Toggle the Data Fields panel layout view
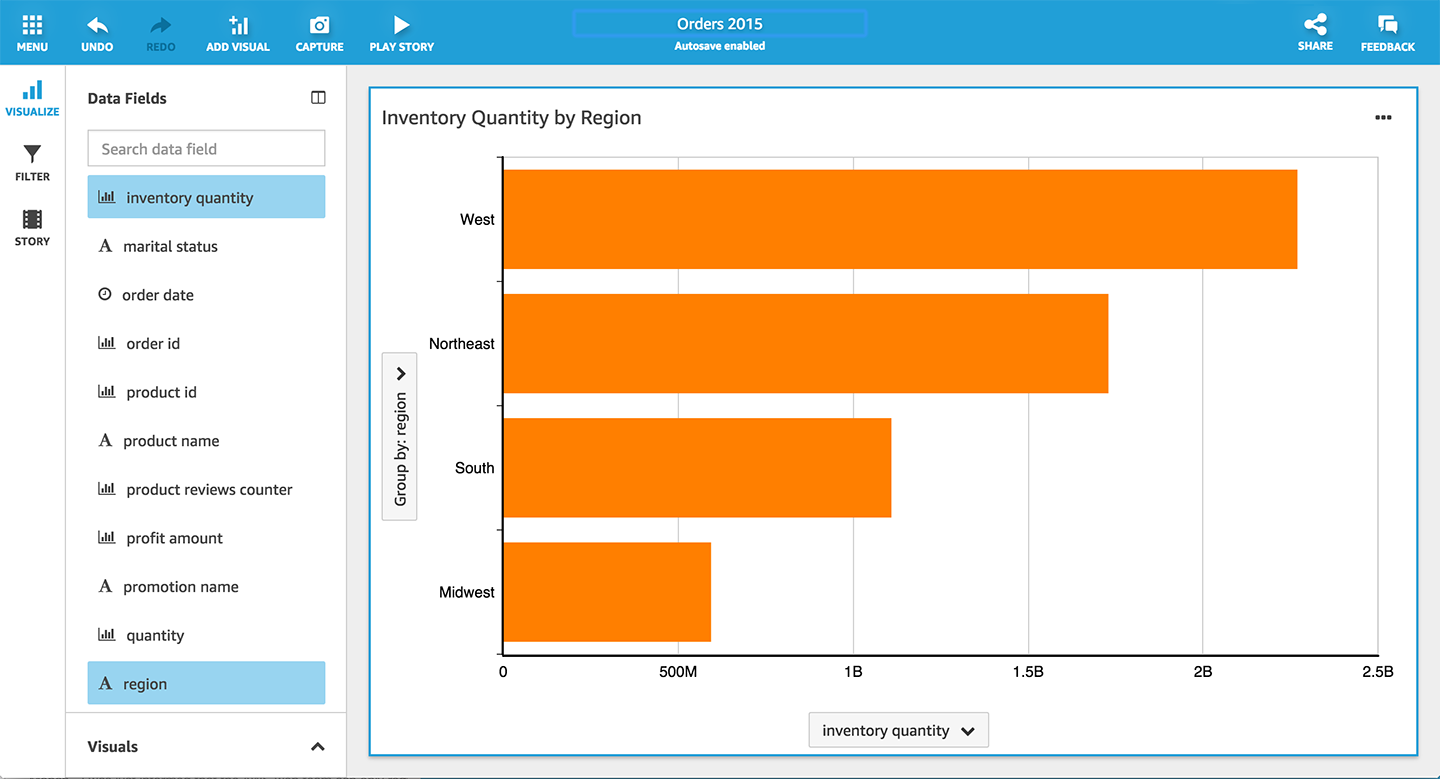Image resolution: width=1440 pixels, height=779 pixels. coord(318,97)
